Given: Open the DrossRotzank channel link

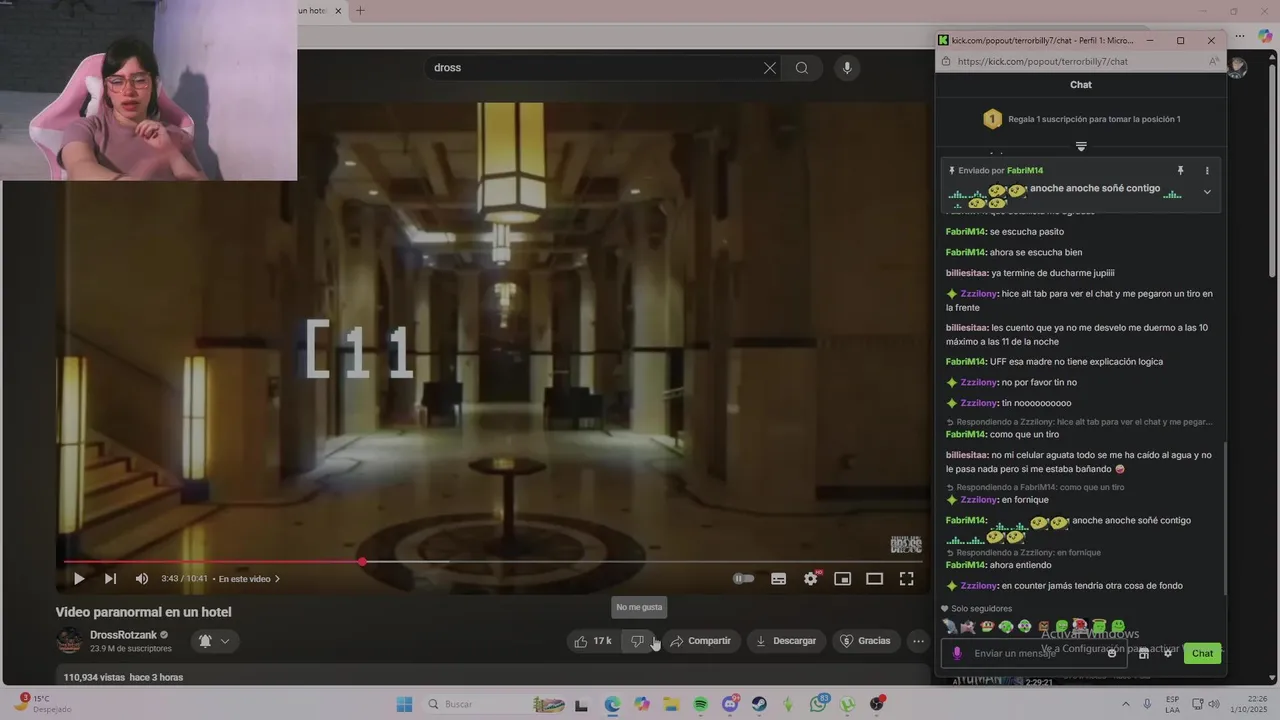Looking at the screenshot, I should [x=123, y=635].
